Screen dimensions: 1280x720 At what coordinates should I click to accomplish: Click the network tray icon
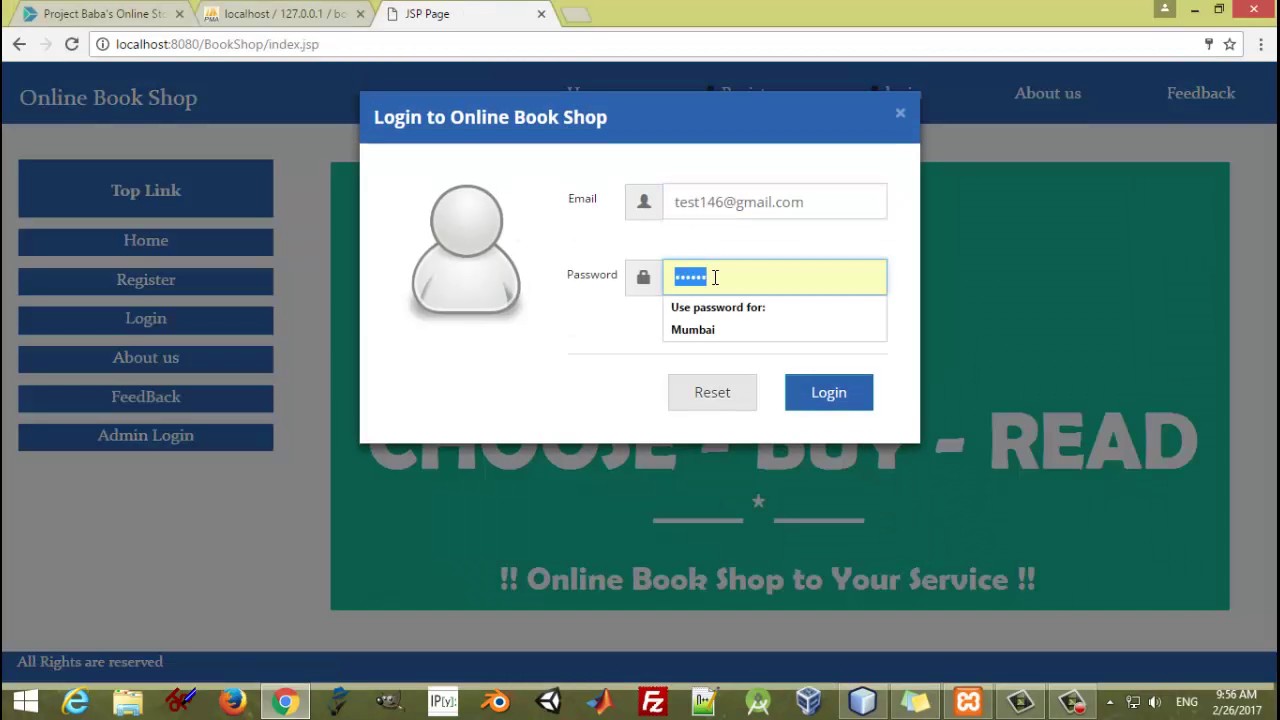click(1133, 702)
